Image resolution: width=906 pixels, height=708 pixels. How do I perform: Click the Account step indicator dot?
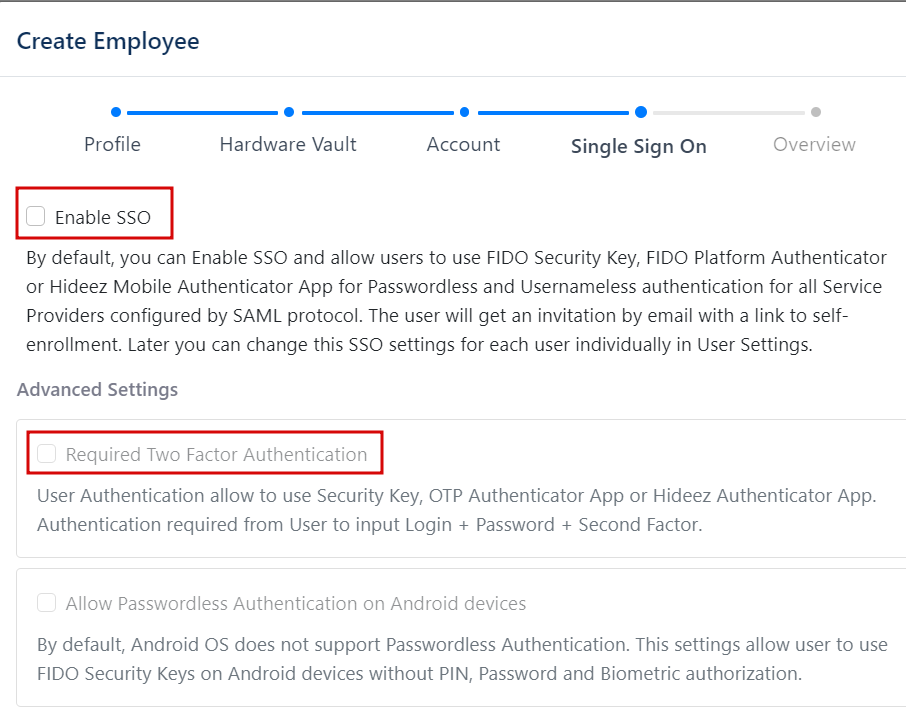point(463,112)
